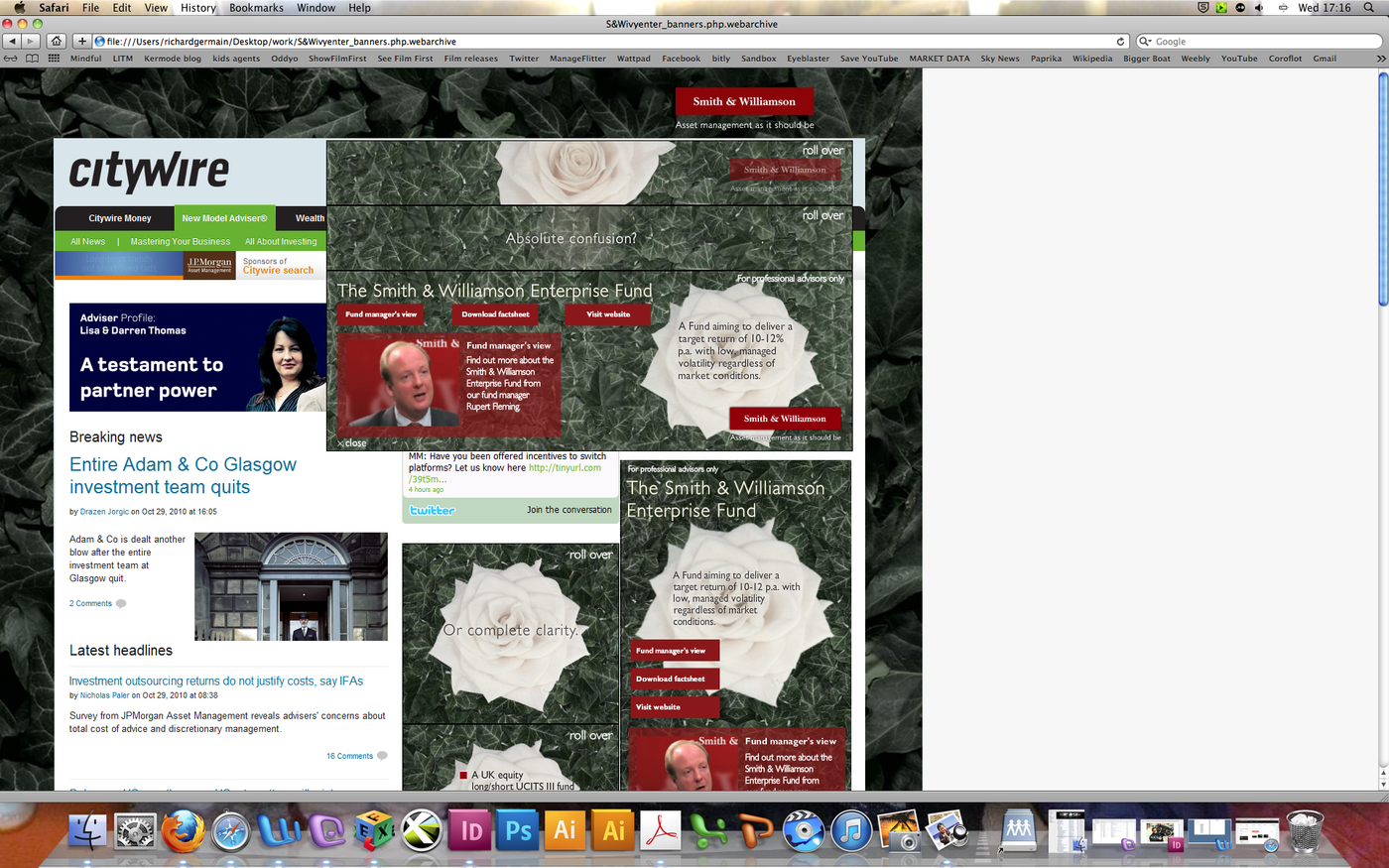Click Visit website in the expanded top banner
Screen dimensions: 1389x868
[x=608, y=314]
